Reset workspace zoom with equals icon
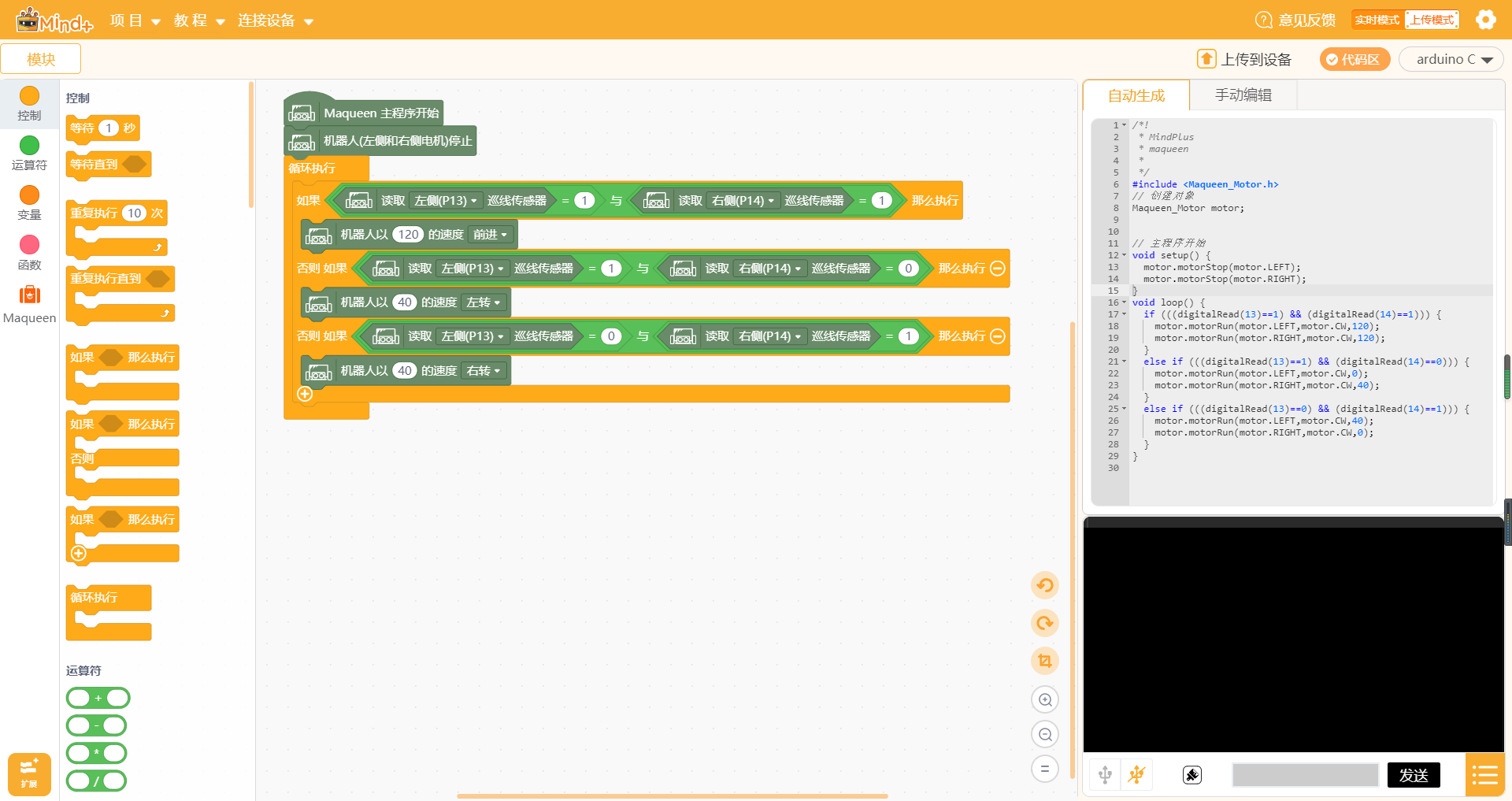1512x801 pixels. tap(1045, 769)
